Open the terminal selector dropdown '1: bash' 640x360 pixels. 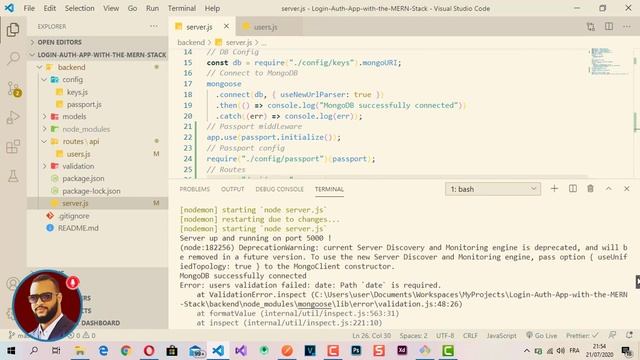[x=493, y=189]
